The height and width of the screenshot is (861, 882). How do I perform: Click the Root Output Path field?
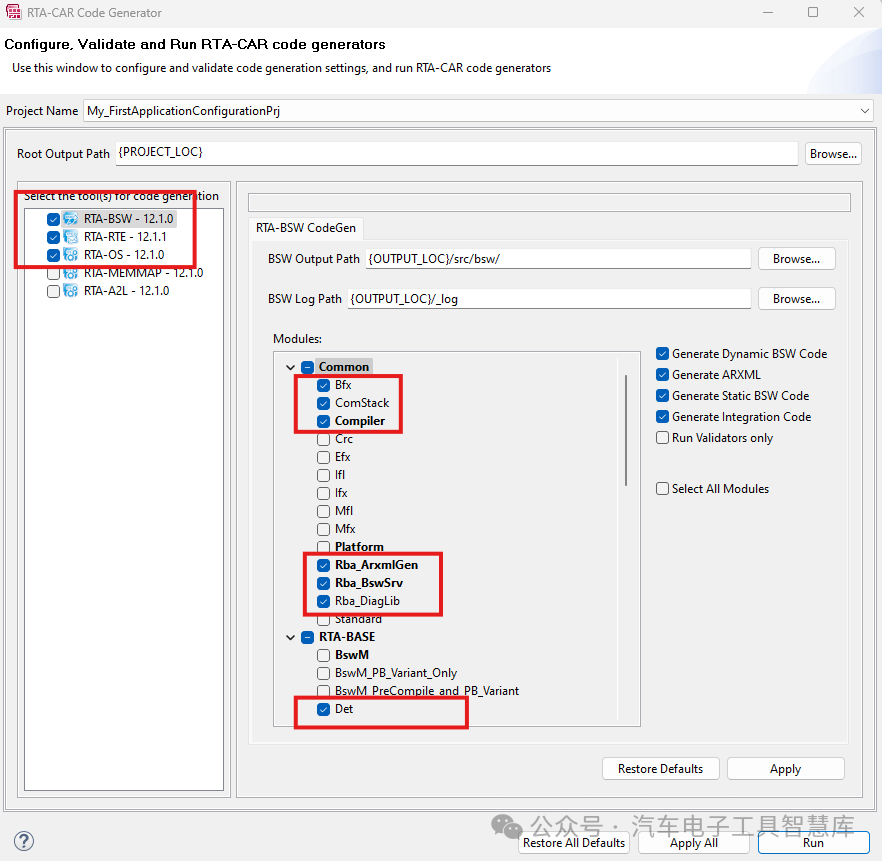[457, 153]
